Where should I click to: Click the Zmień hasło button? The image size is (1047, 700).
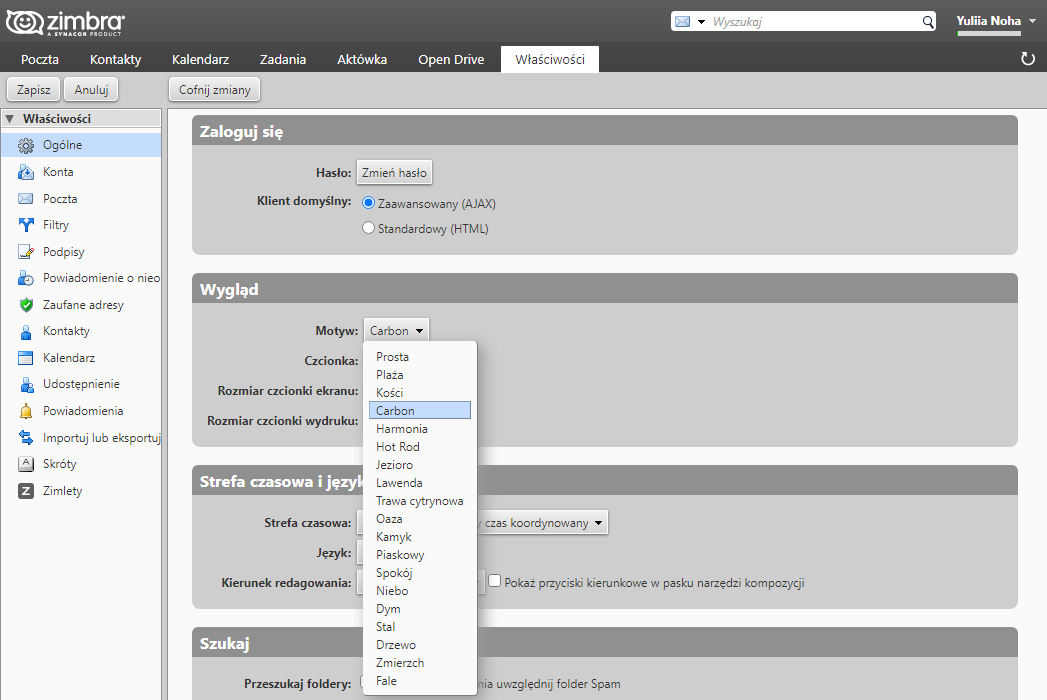[x=394, y=172]
